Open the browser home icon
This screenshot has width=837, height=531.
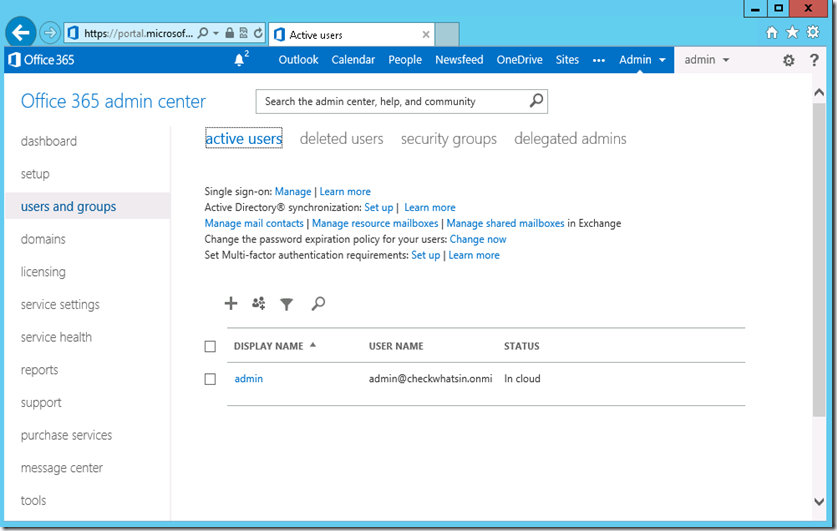[x=772, y=33]
